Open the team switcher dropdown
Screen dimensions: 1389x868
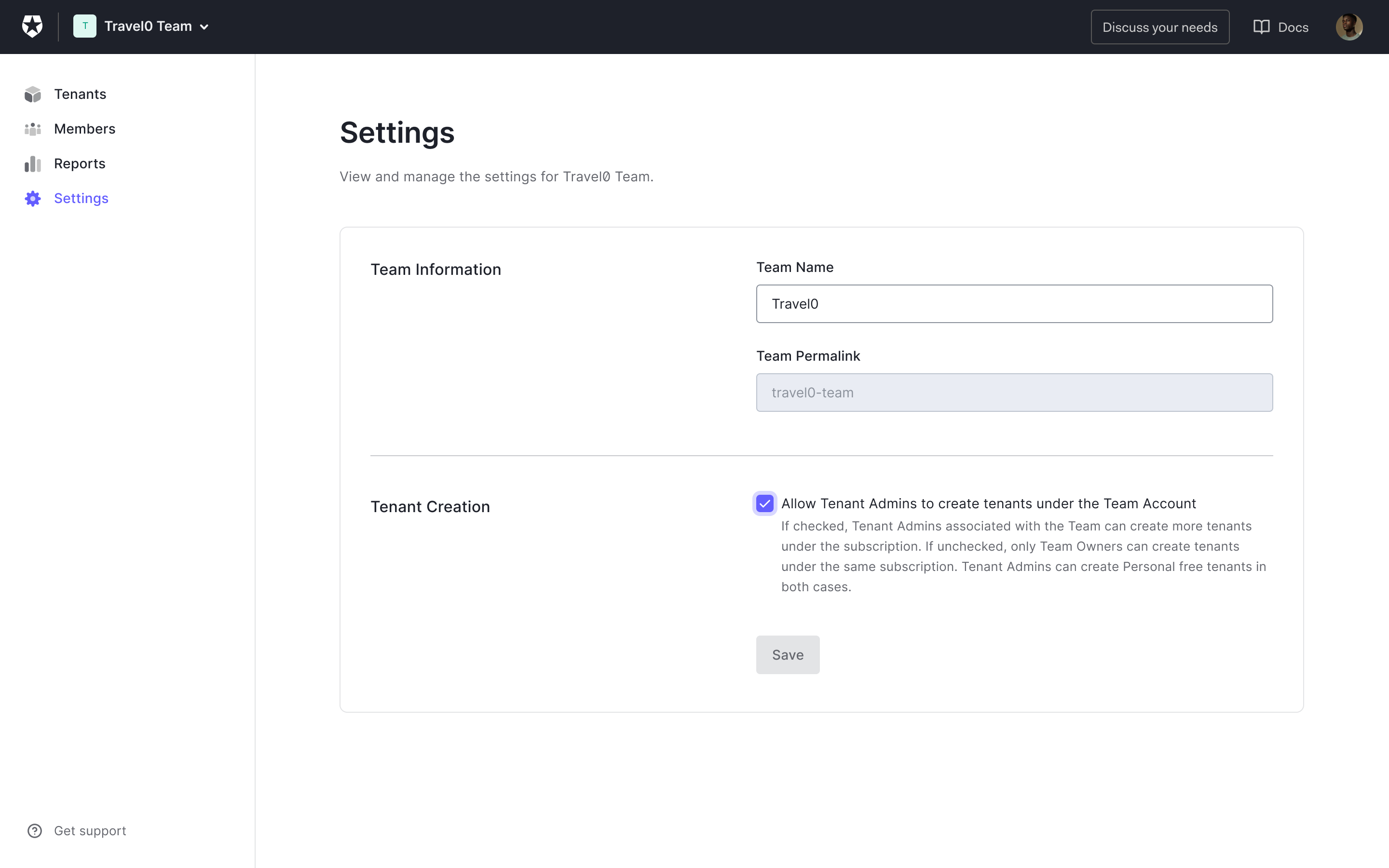143,27
